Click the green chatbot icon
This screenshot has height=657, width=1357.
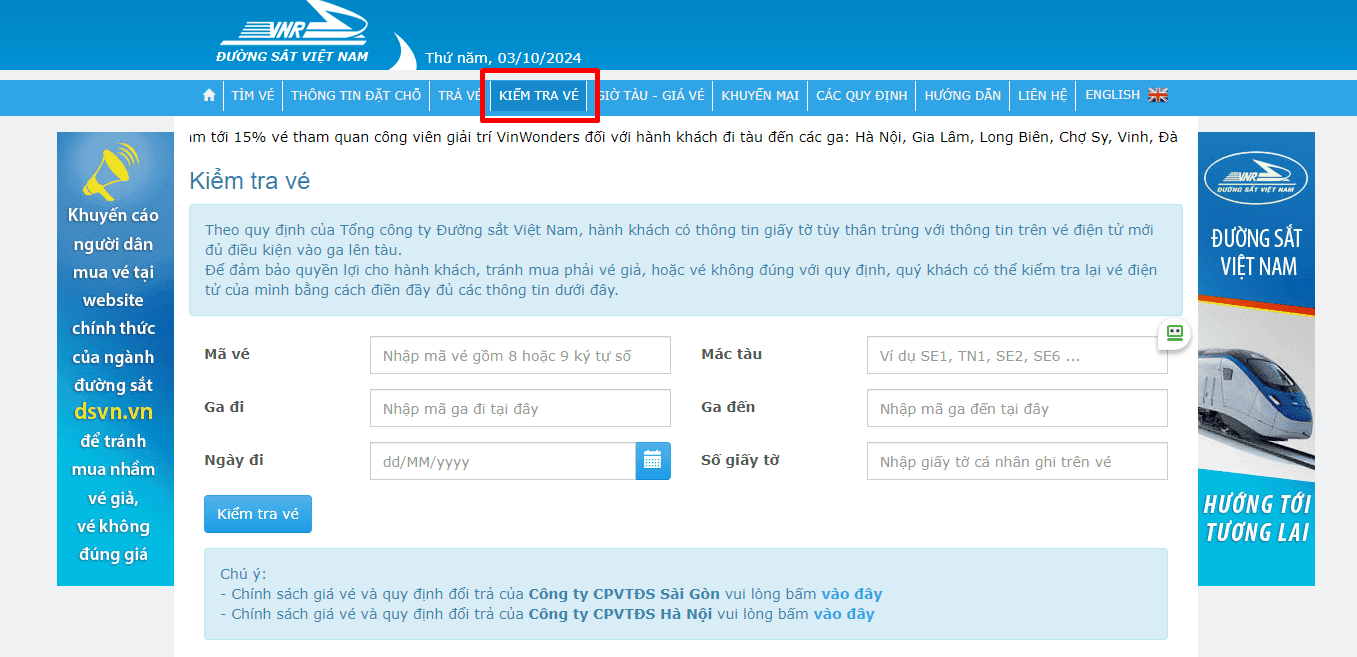pos(1174,334)
